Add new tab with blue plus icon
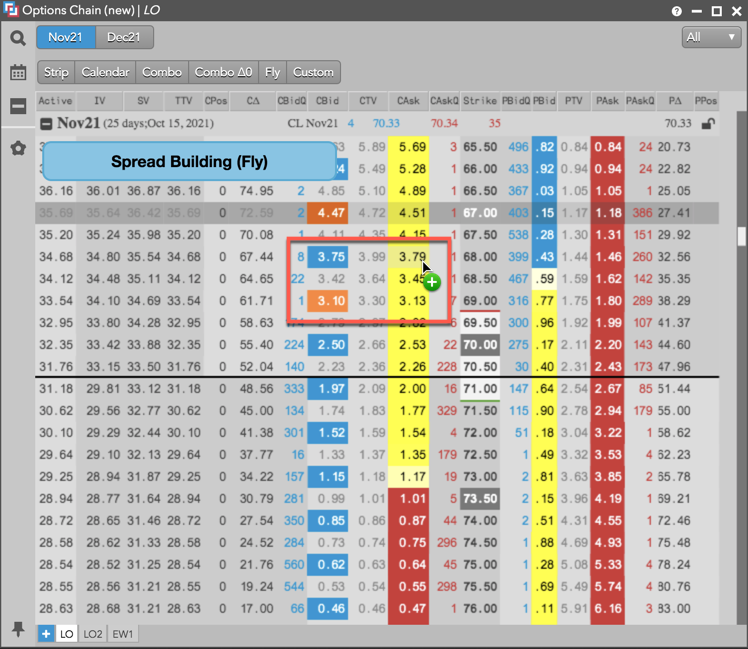This screenshot has height=649, width=748. tap(46, 634)
